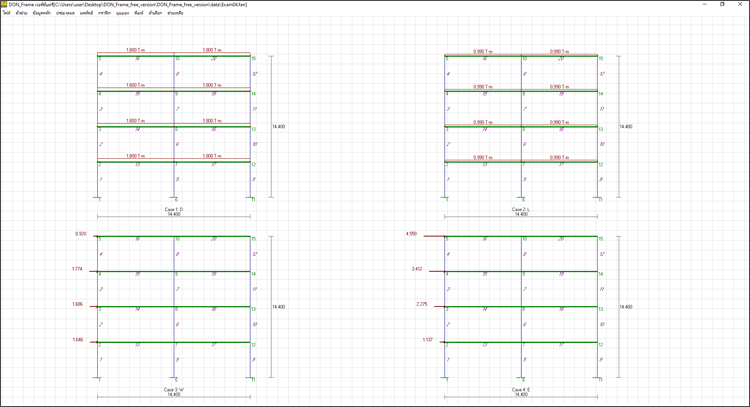750x407 pixels.
Task: Open the ไฟล์ (File) menu
Action: coord(5,12)
